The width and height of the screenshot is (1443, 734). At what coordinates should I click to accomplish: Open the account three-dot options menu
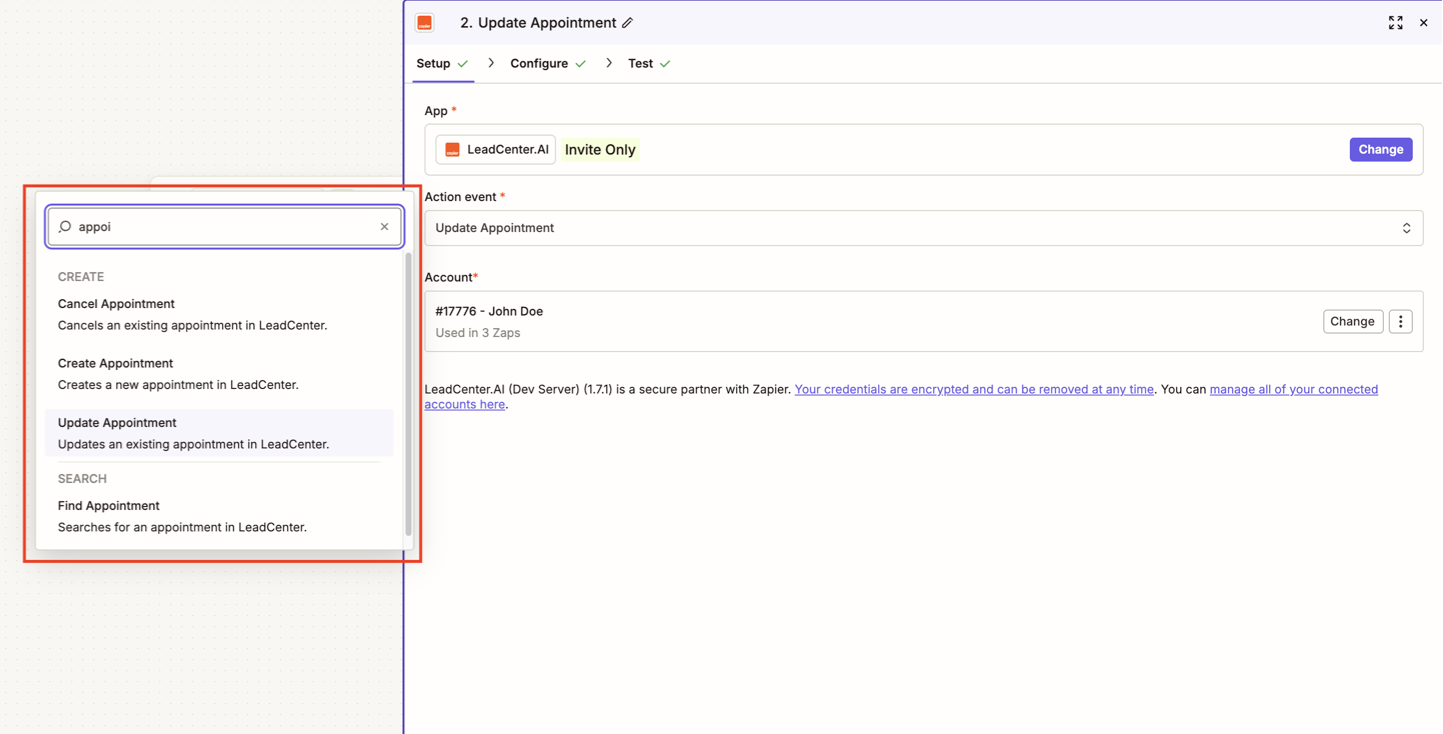pos(1400,321)
